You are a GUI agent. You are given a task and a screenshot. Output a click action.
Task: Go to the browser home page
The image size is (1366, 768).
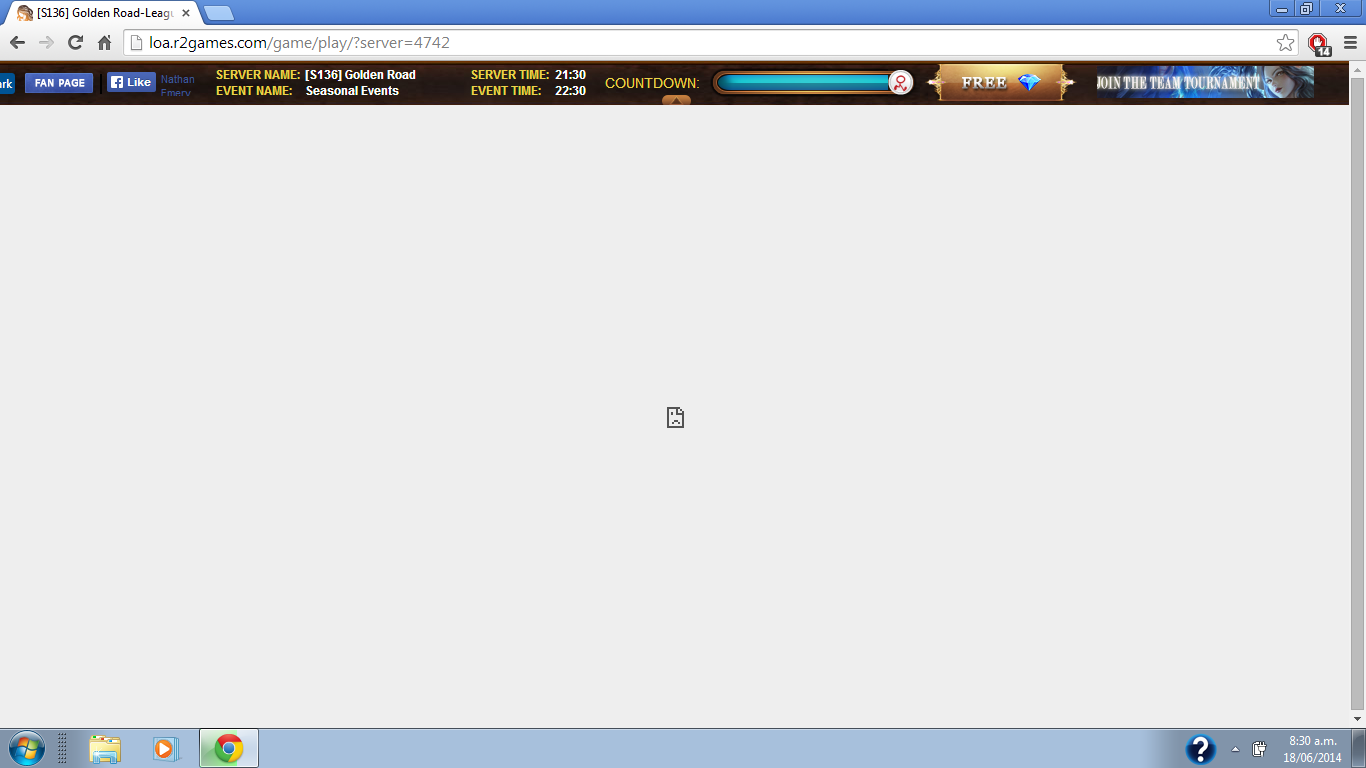pyautogui.click(x=104, y=43)
